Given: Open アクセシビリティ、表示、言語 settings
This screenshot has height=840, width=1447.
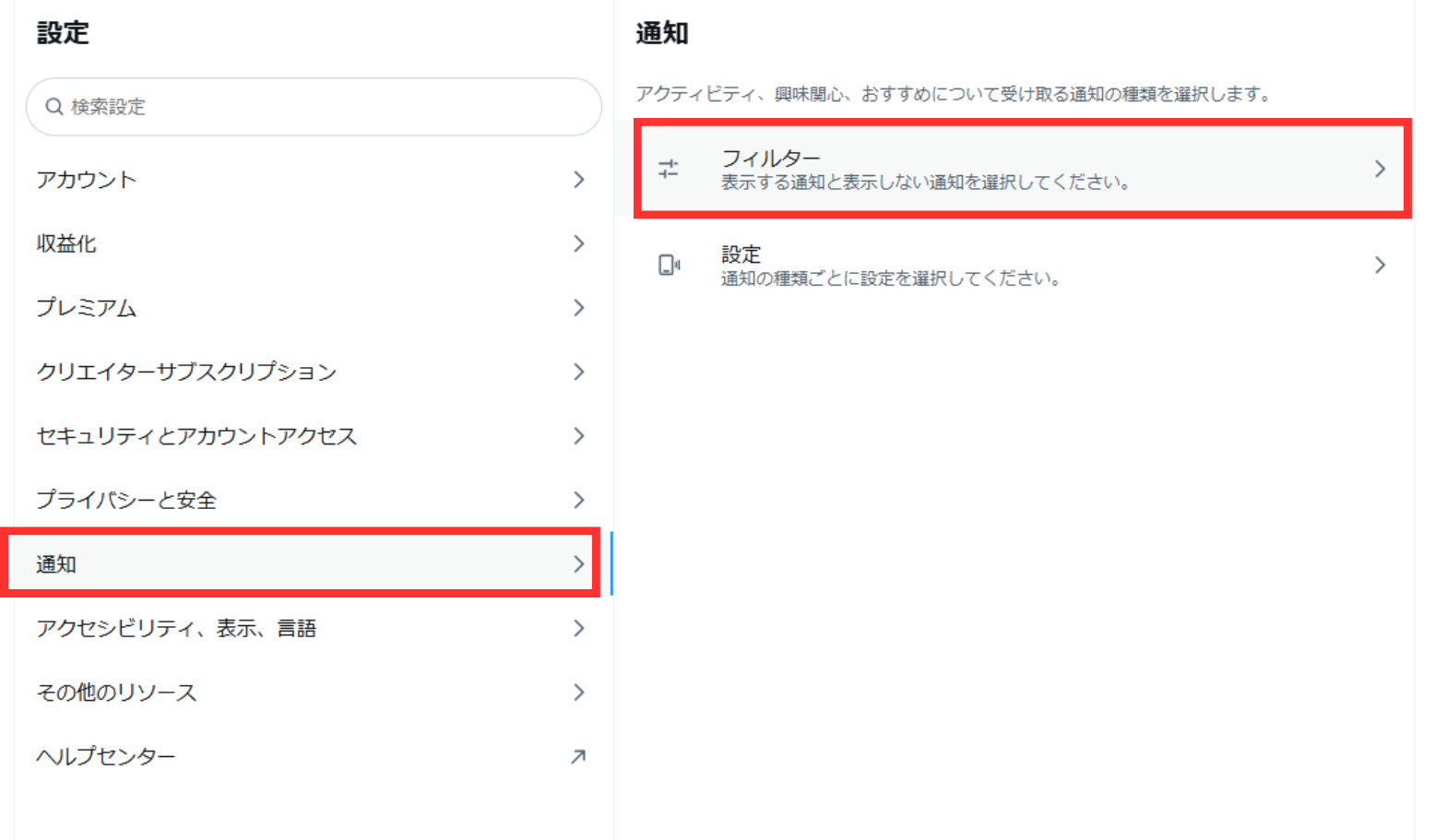Looking at the screenshot, I should point(176,629).
